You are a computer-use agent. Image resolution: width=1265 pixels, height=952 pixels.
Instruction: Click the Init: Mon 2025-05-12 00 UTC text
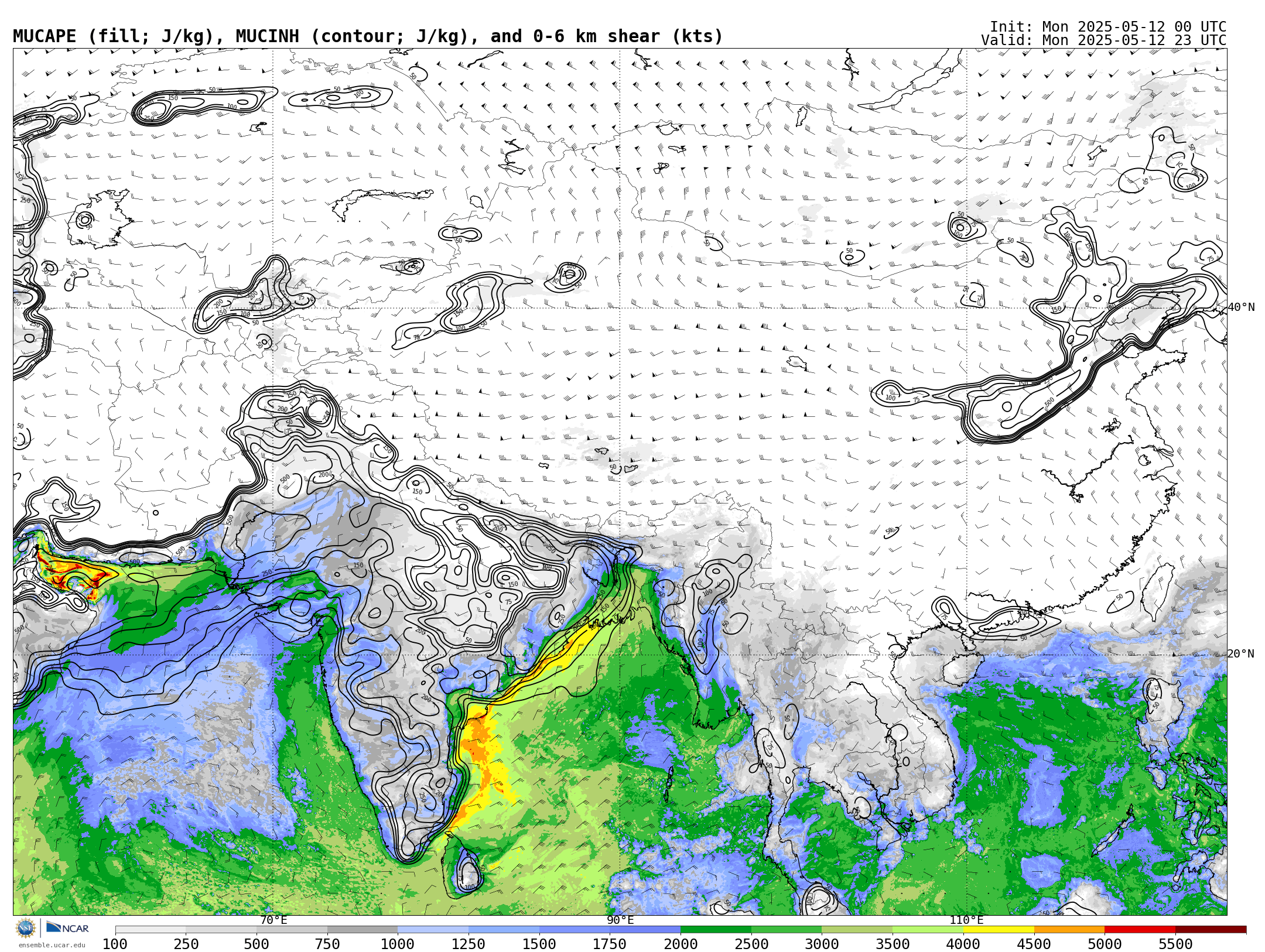click(1108, 27)
